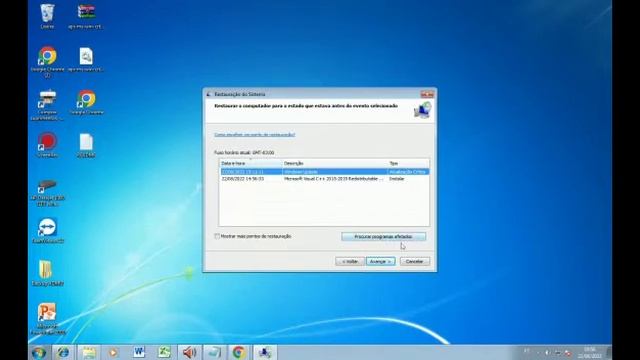Open the red circle recorder desktop shortcut
The height and width of the screenshot is (360, 640).
pos(47,145)
